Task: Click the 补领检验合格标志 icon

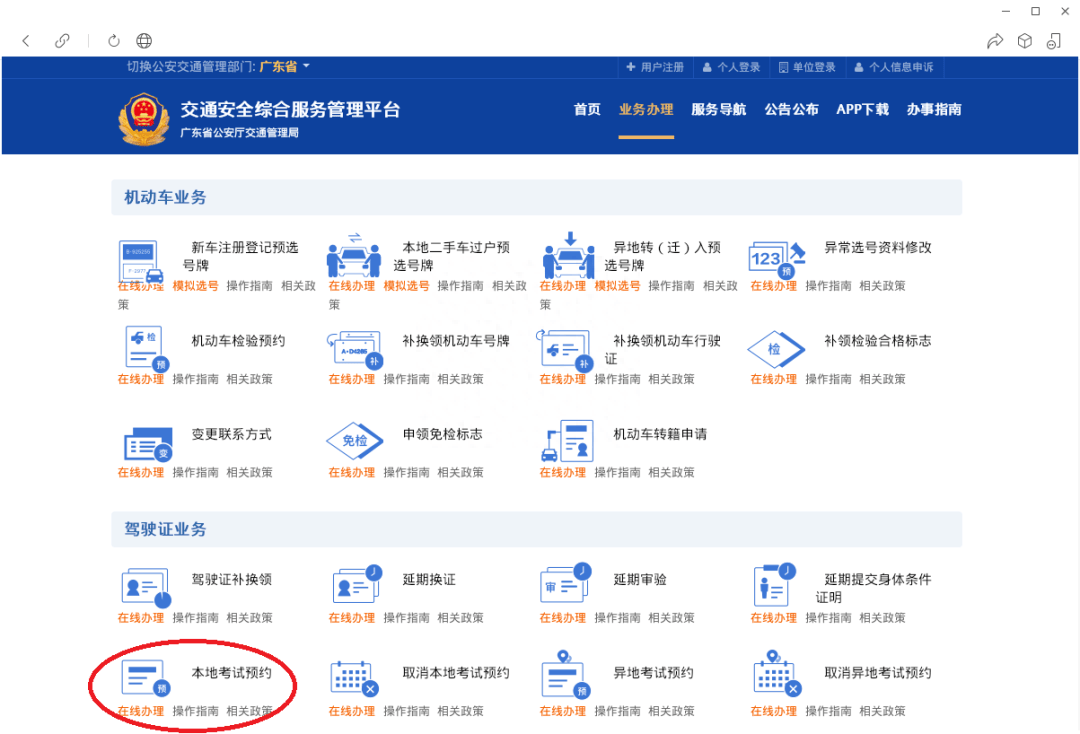Action: (x=775, y=349)
